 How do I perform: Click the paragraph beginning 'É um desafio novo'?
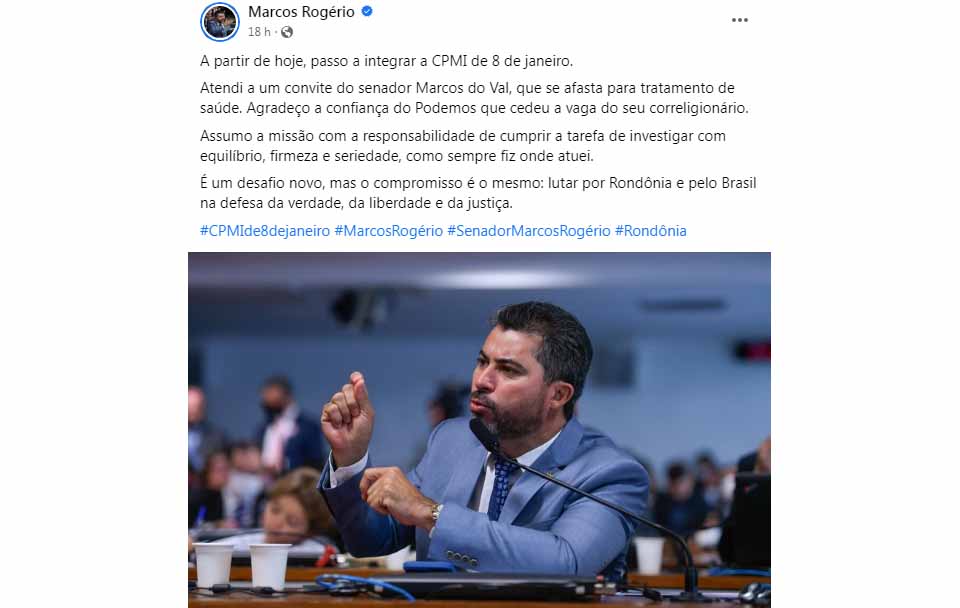point(478,193)
